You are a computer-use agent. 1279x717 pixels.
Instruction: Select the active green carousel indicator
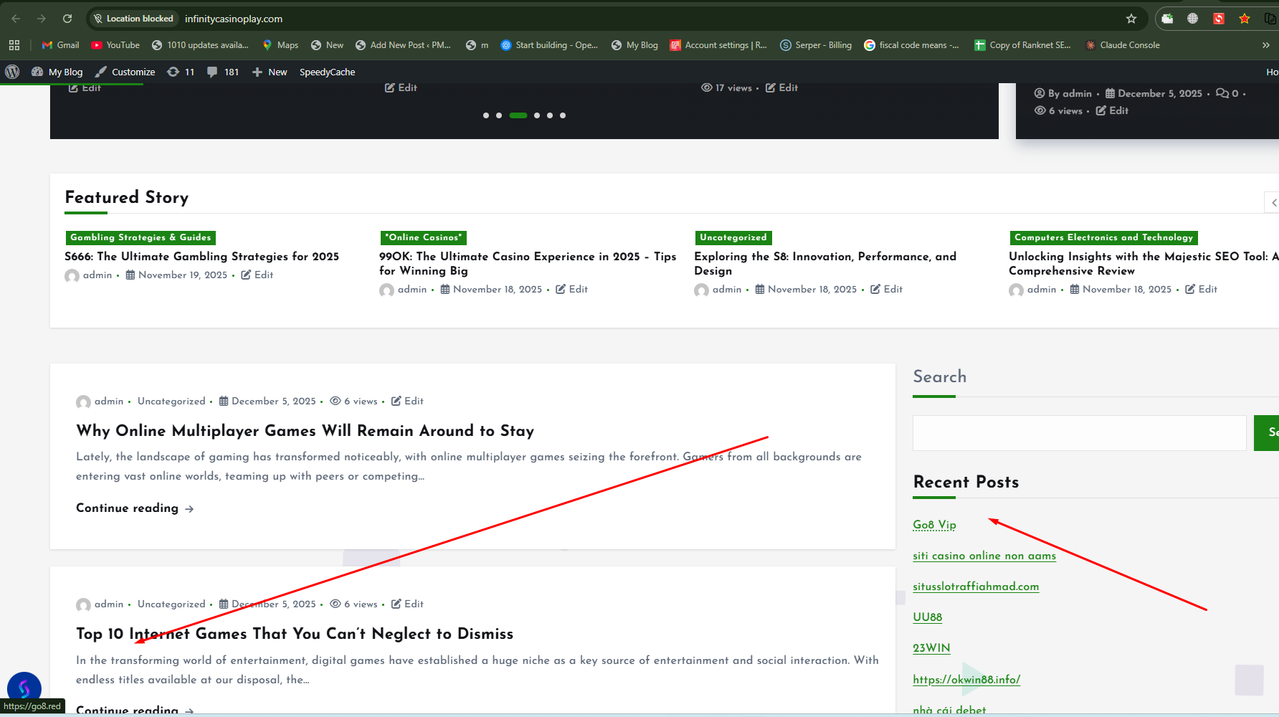(518, 115)
